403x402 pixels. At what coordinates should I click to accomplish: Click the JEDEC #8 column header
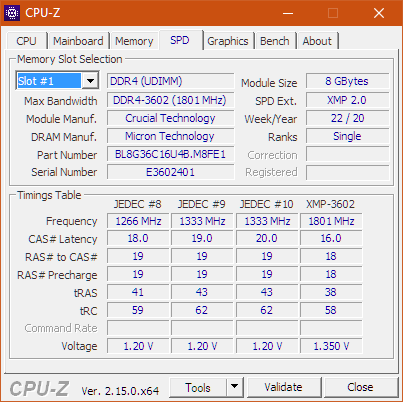point(138,204)
